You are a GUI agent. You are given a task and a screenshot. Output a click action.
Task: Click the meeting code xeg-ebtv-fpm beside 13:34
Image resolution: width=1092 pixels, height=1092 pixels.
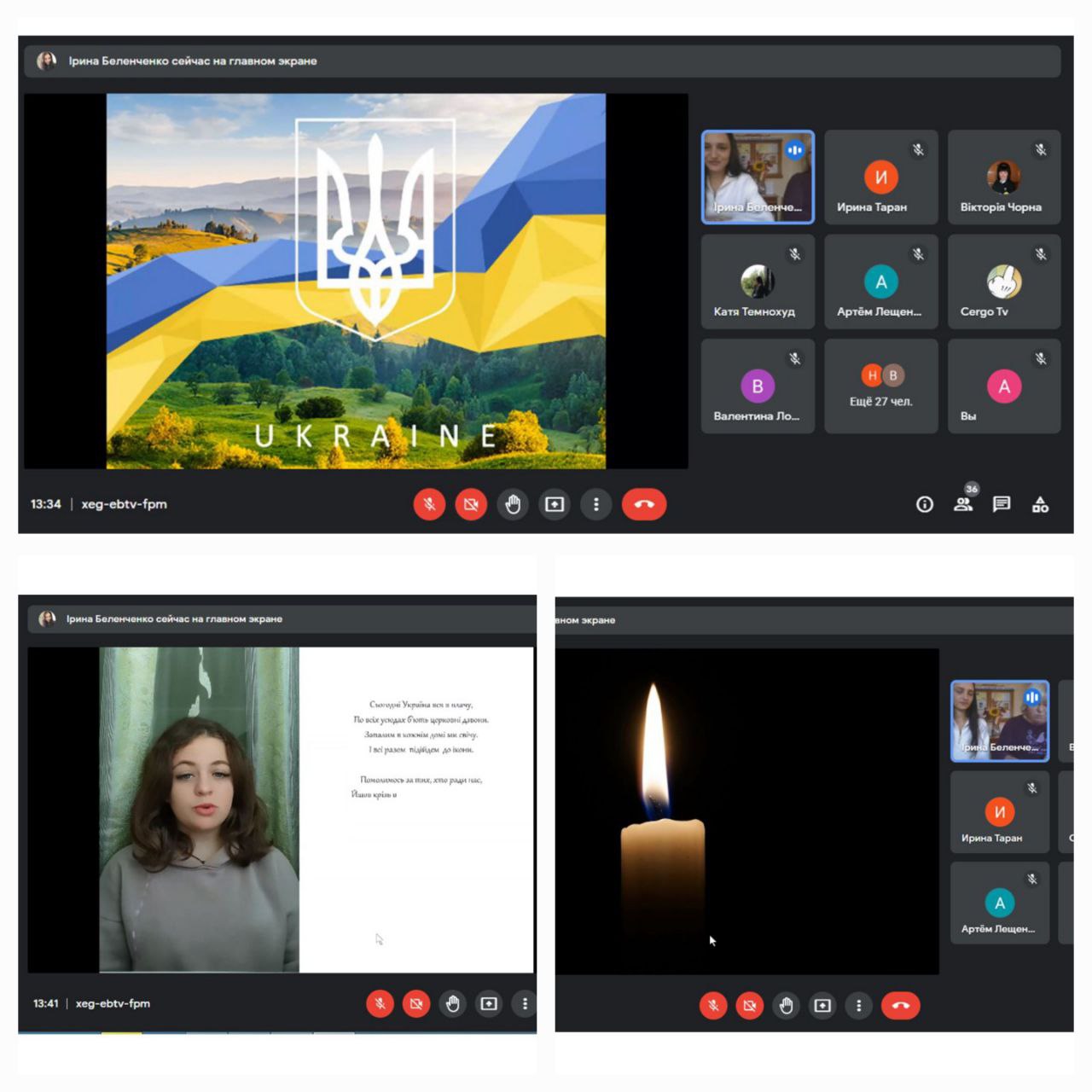[125, 504]
